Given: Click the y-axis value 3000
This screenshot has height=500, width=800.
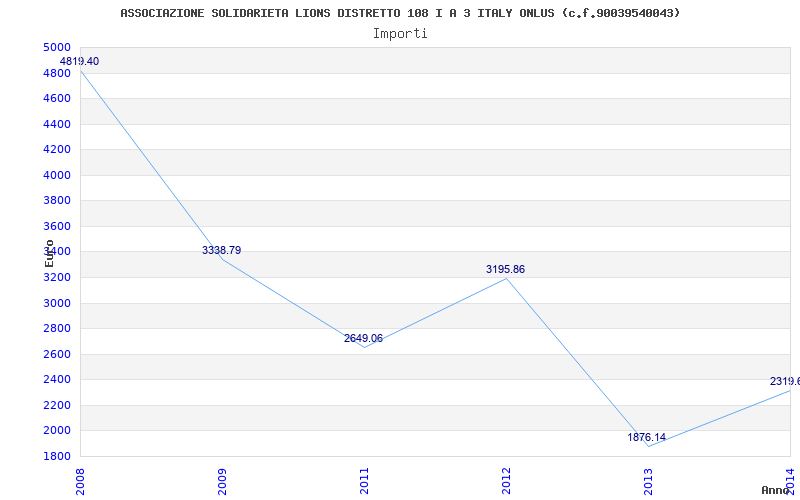Looking at the screenshot, I should pyautogui.click(x=57, y=303).
